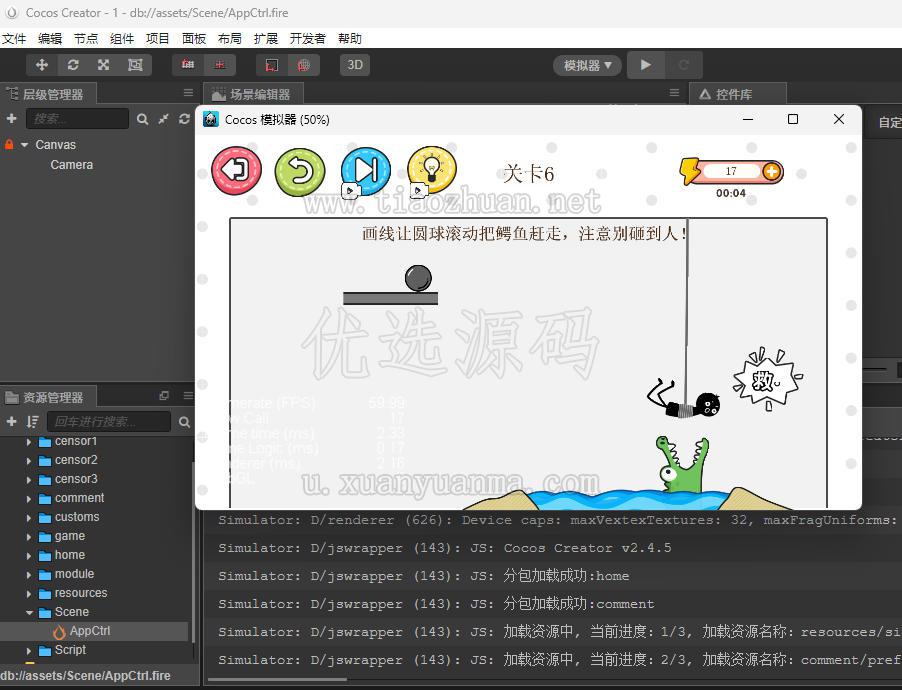Switch to the 场景编辑器 tab

point(253,94)
